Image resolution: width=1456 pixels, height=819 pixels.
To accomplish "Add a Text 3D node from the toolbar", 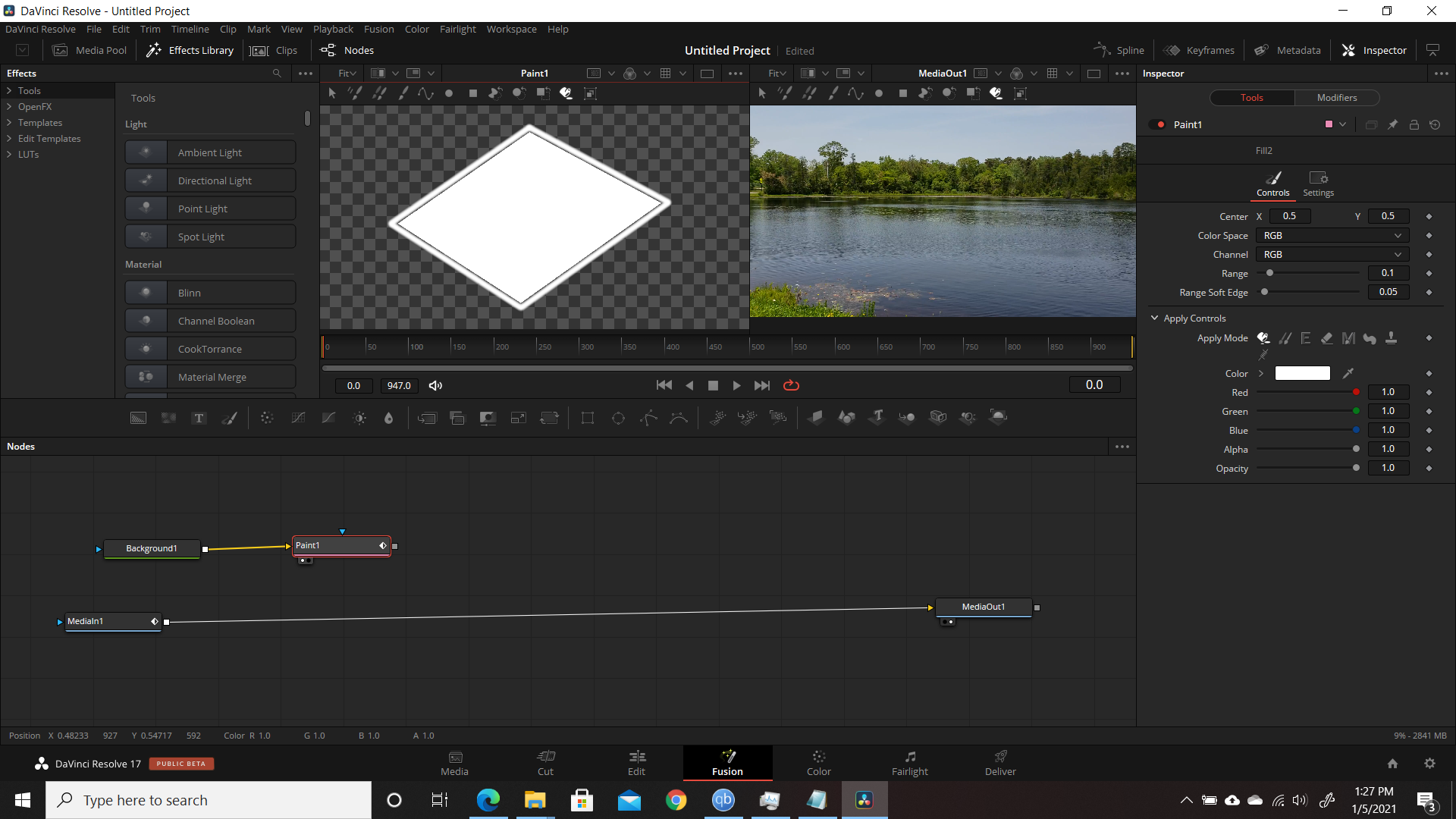I will pos(877,417).
